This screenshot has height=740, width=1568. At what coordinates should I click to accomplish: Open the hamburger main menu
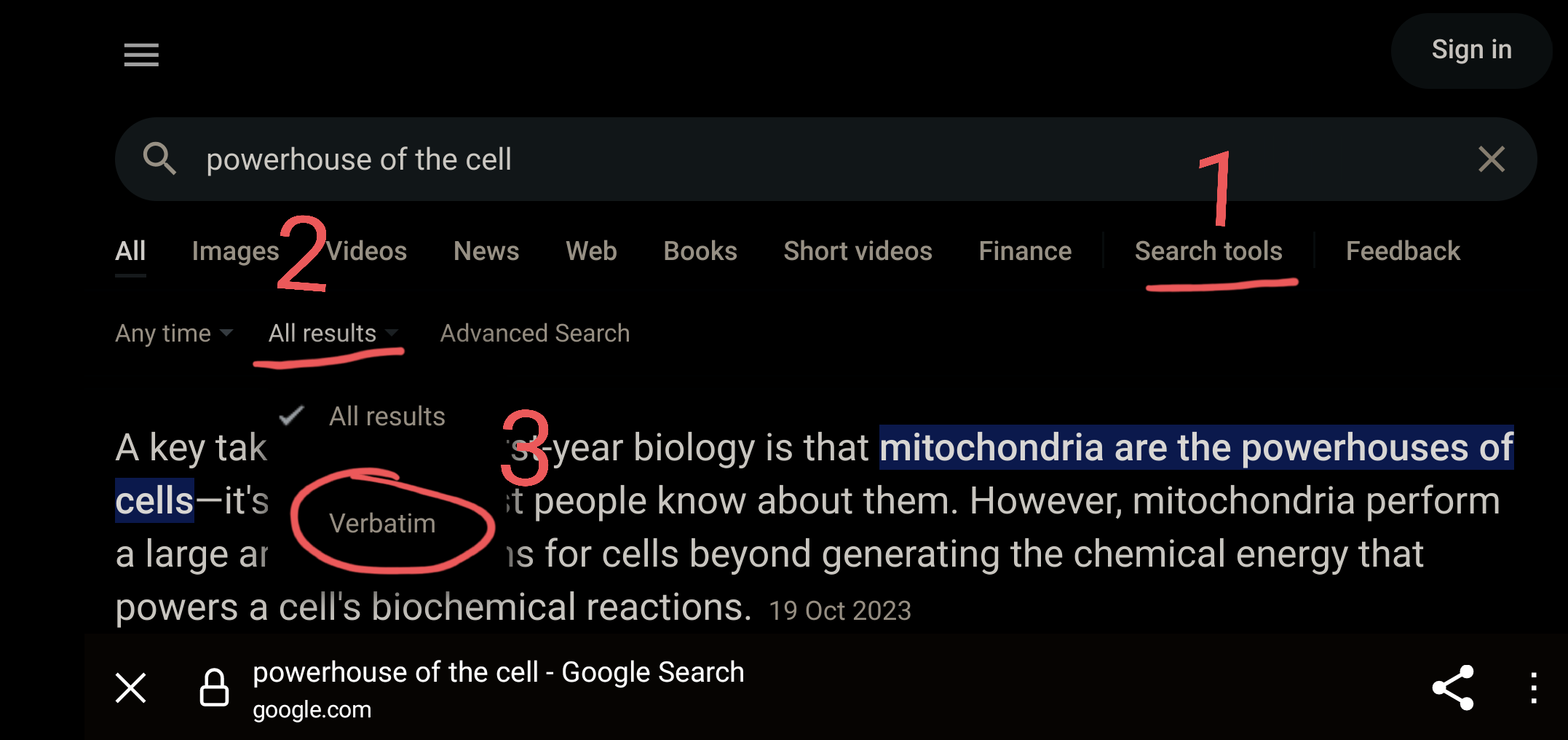click(x=141, y=55)
